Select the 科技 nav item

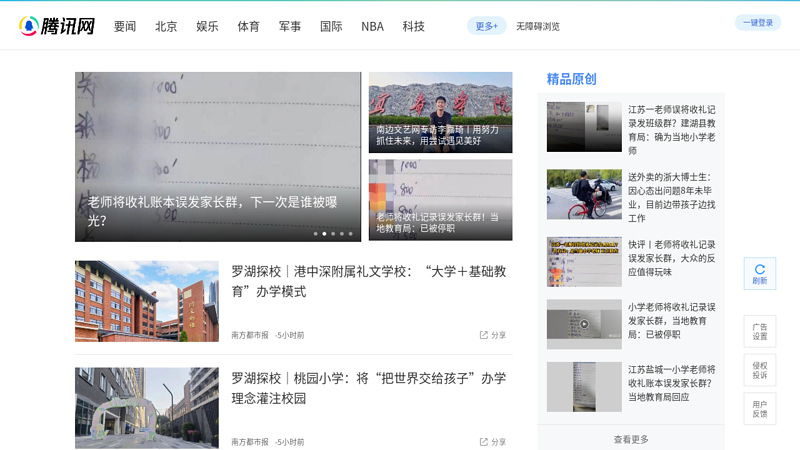pos(413,27)
